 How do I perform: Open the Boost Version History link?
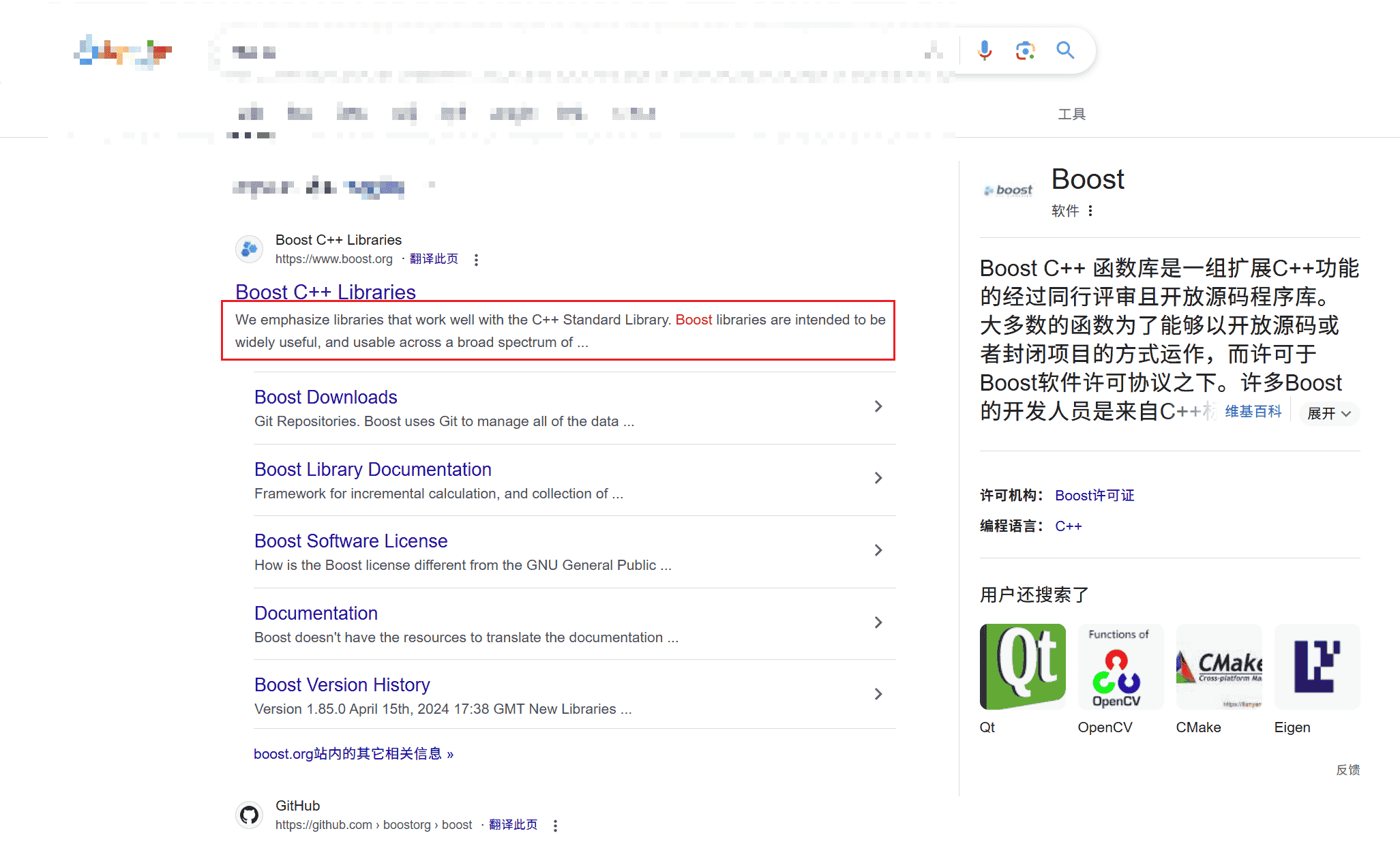[342, 685]
